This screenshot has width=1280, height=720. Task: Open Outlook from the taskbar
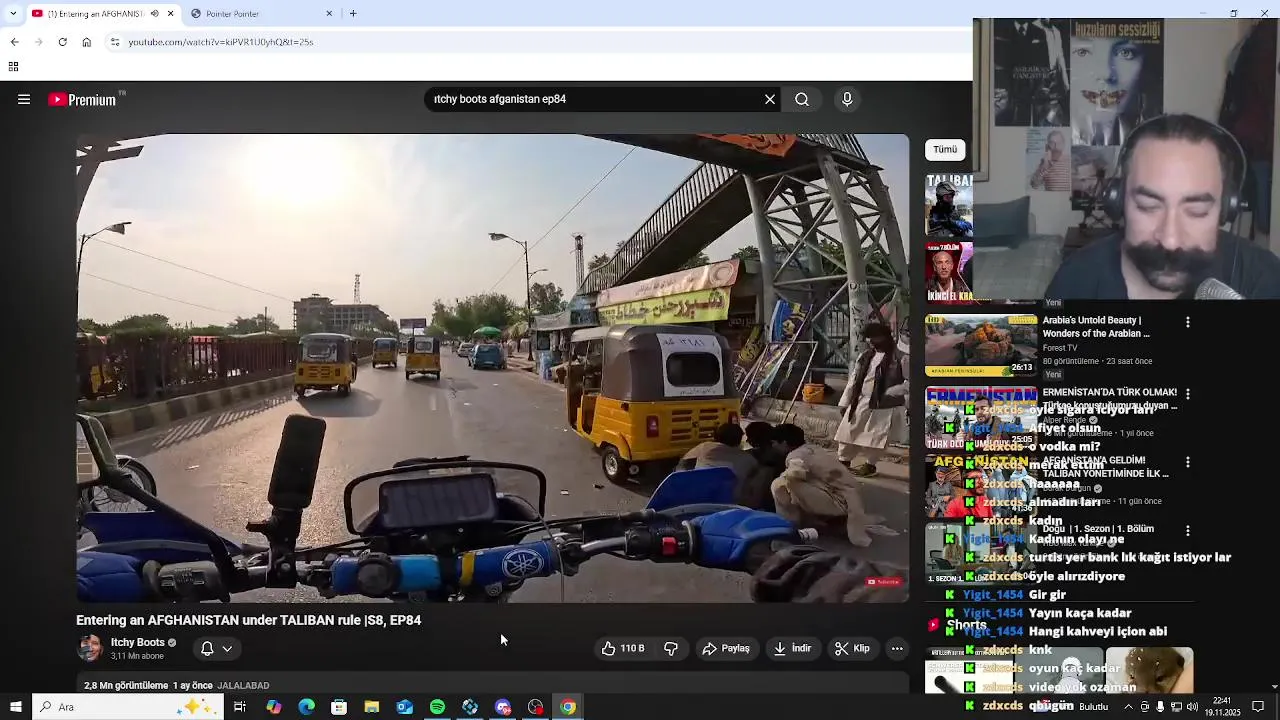[404, 707]
